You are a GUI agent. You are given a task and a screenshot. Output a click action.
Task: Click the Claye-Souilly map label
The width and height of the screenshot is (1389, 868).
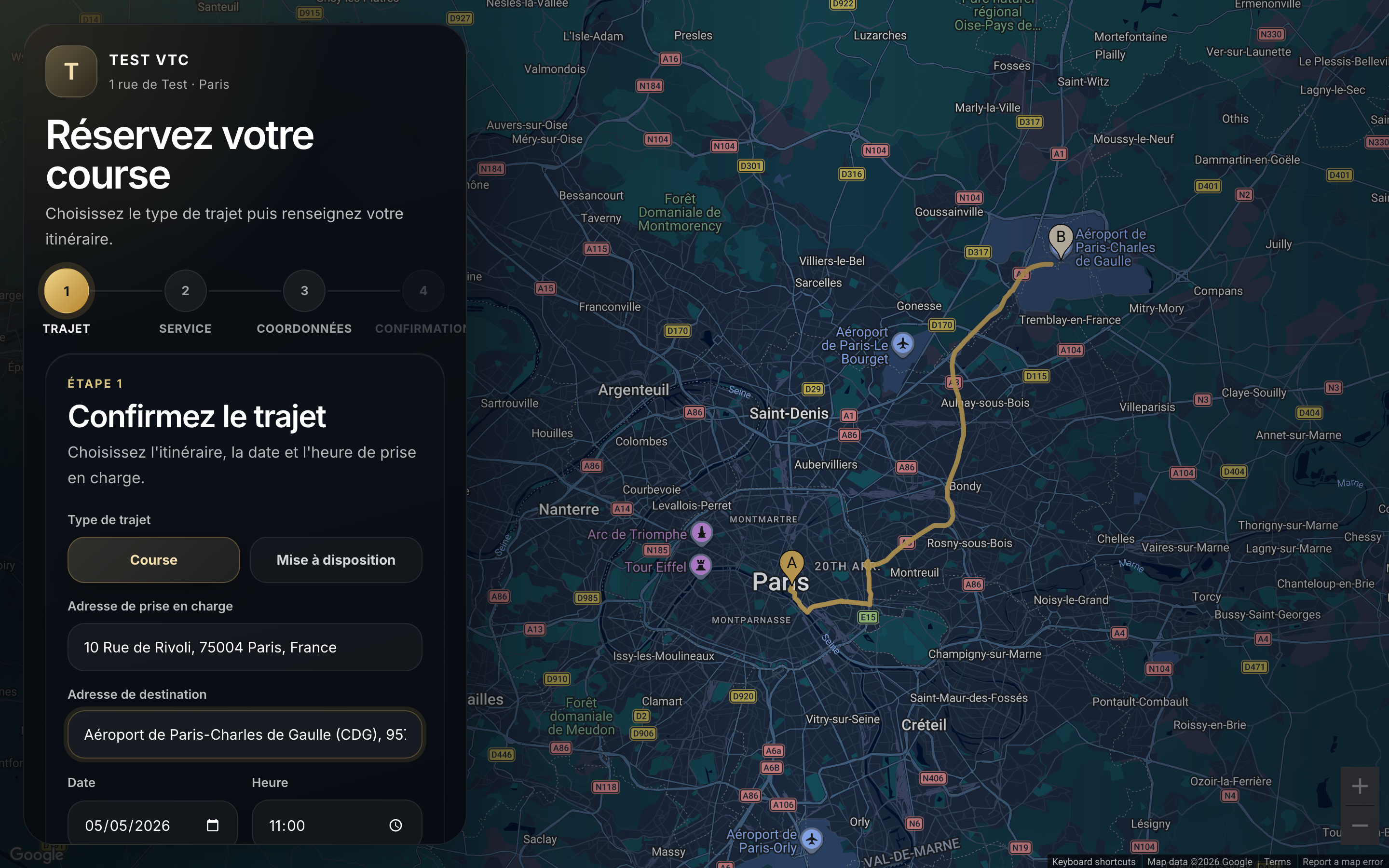click(1253, 393)
